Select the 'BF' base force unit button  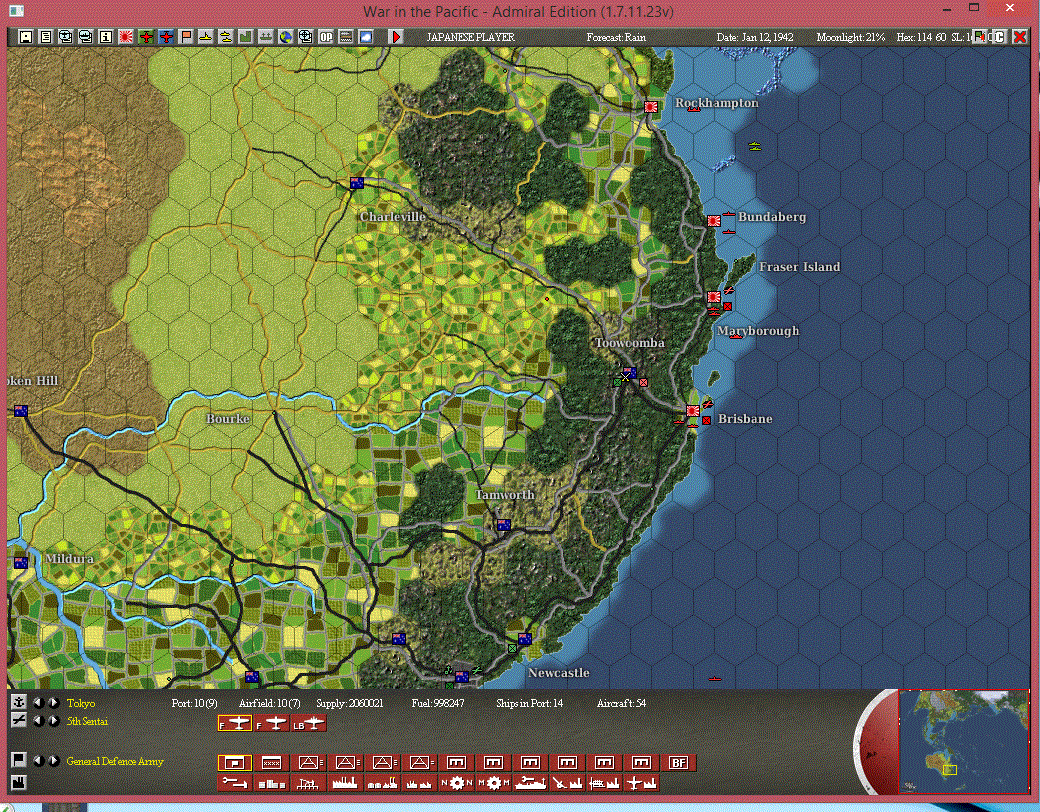click(x=679, y=763)
